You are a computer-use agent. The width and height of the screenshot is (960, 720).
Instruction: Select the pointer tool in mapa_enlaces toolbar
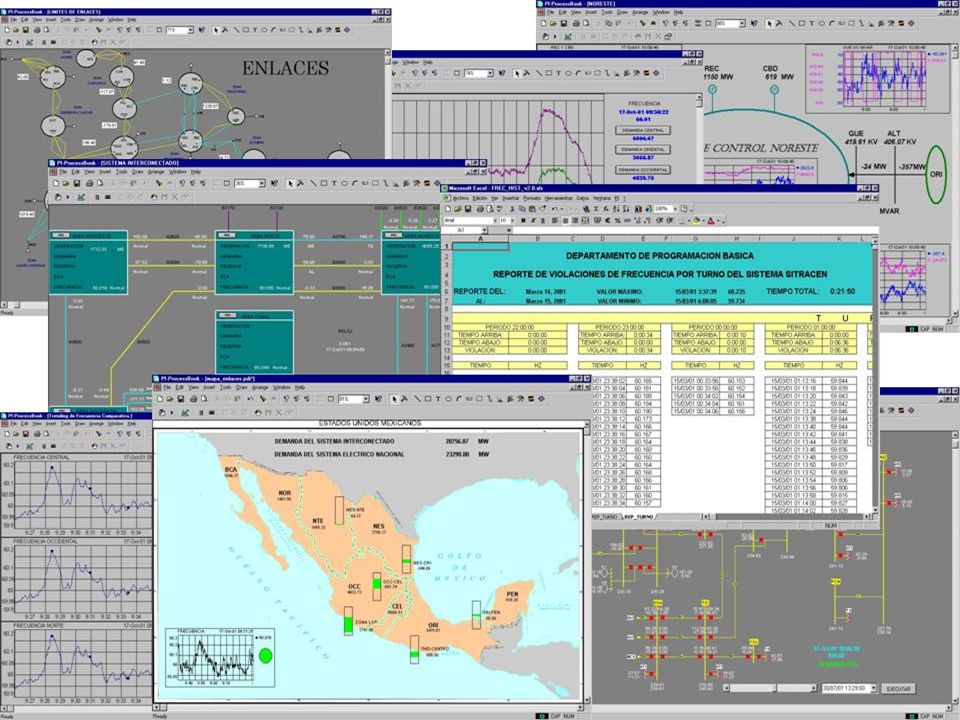[394, 399]
